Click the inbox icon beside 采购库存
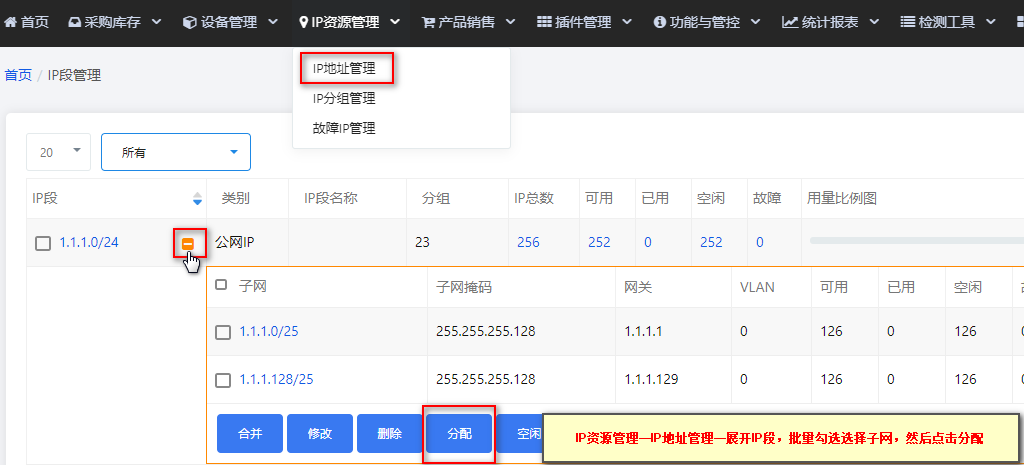 74,22
